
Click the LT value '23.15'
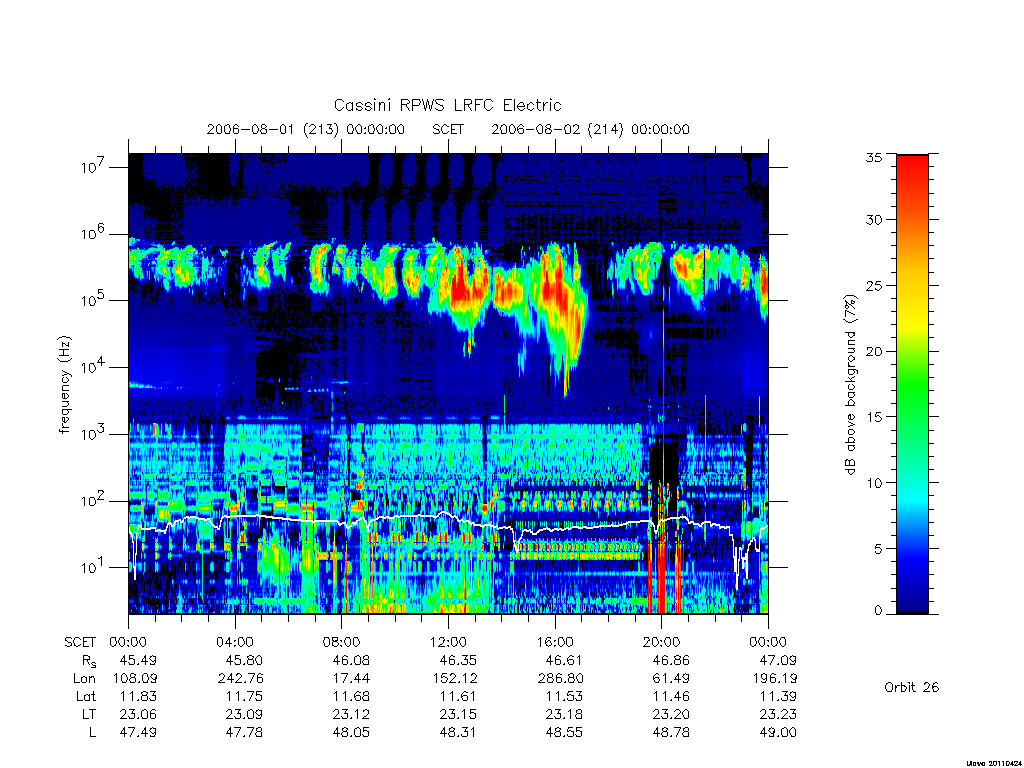458,714
